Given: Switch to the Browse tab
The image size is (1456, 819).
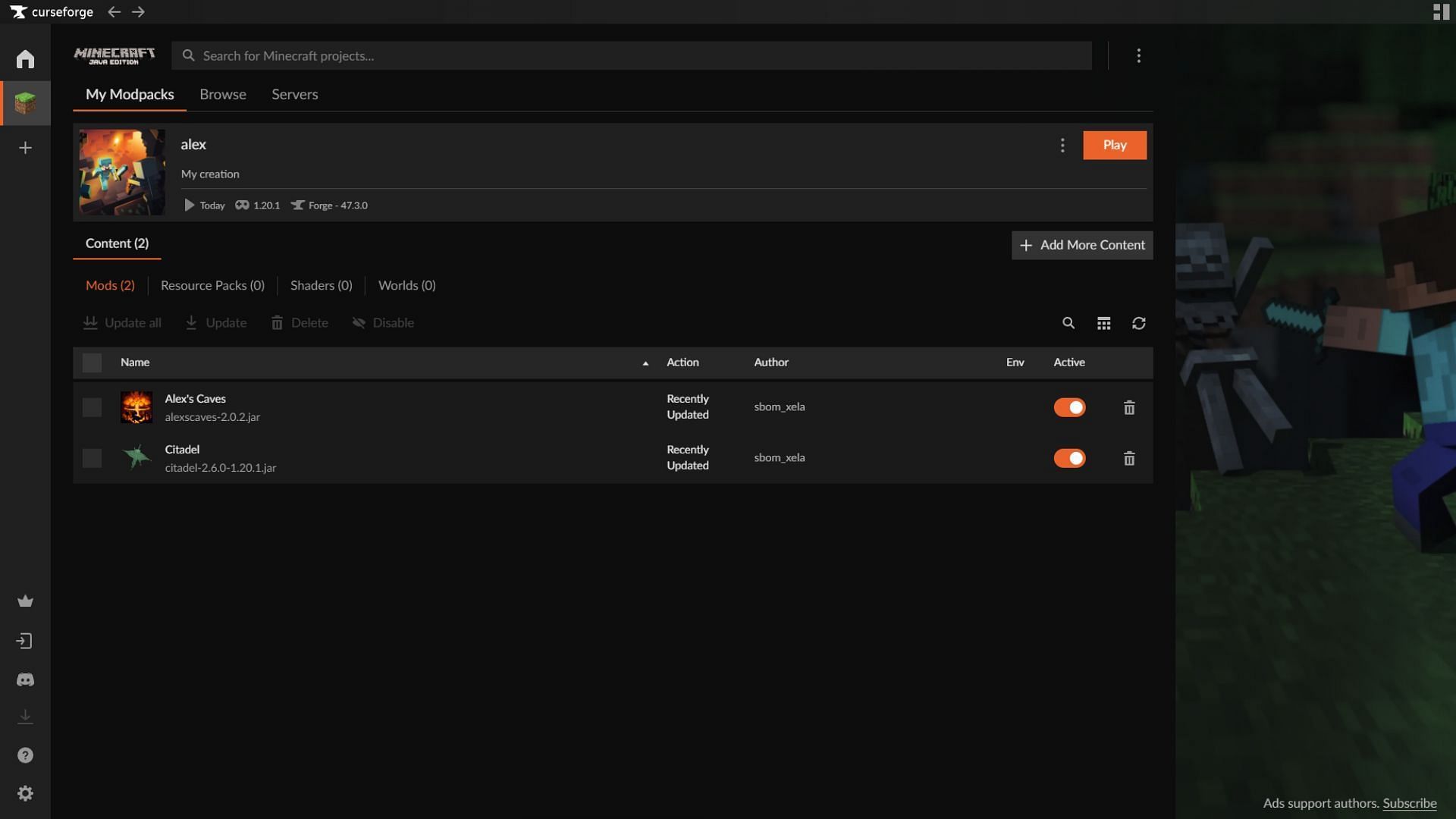Looking at the screenshot, I should point(222,94).
